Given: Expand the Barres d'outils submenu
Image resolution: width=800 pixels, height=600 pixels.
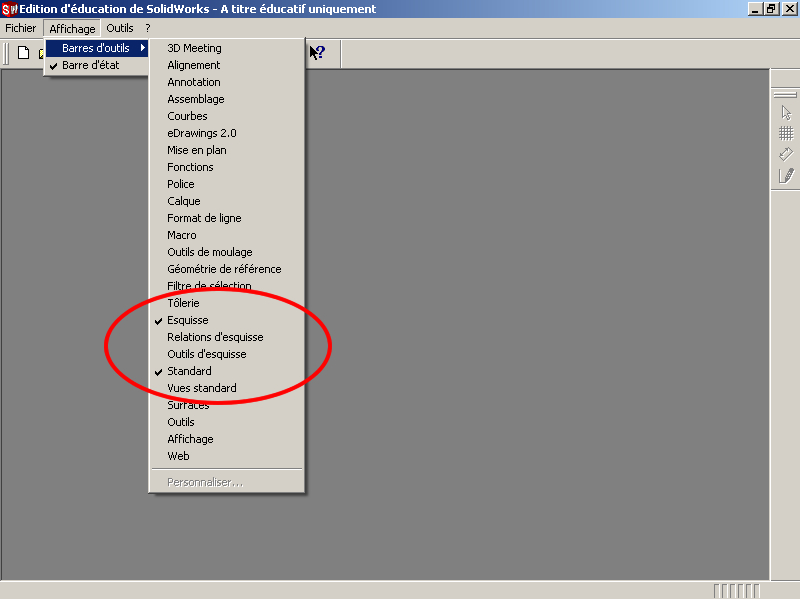Looking at the screenshot, I should (x=97, y=48).
